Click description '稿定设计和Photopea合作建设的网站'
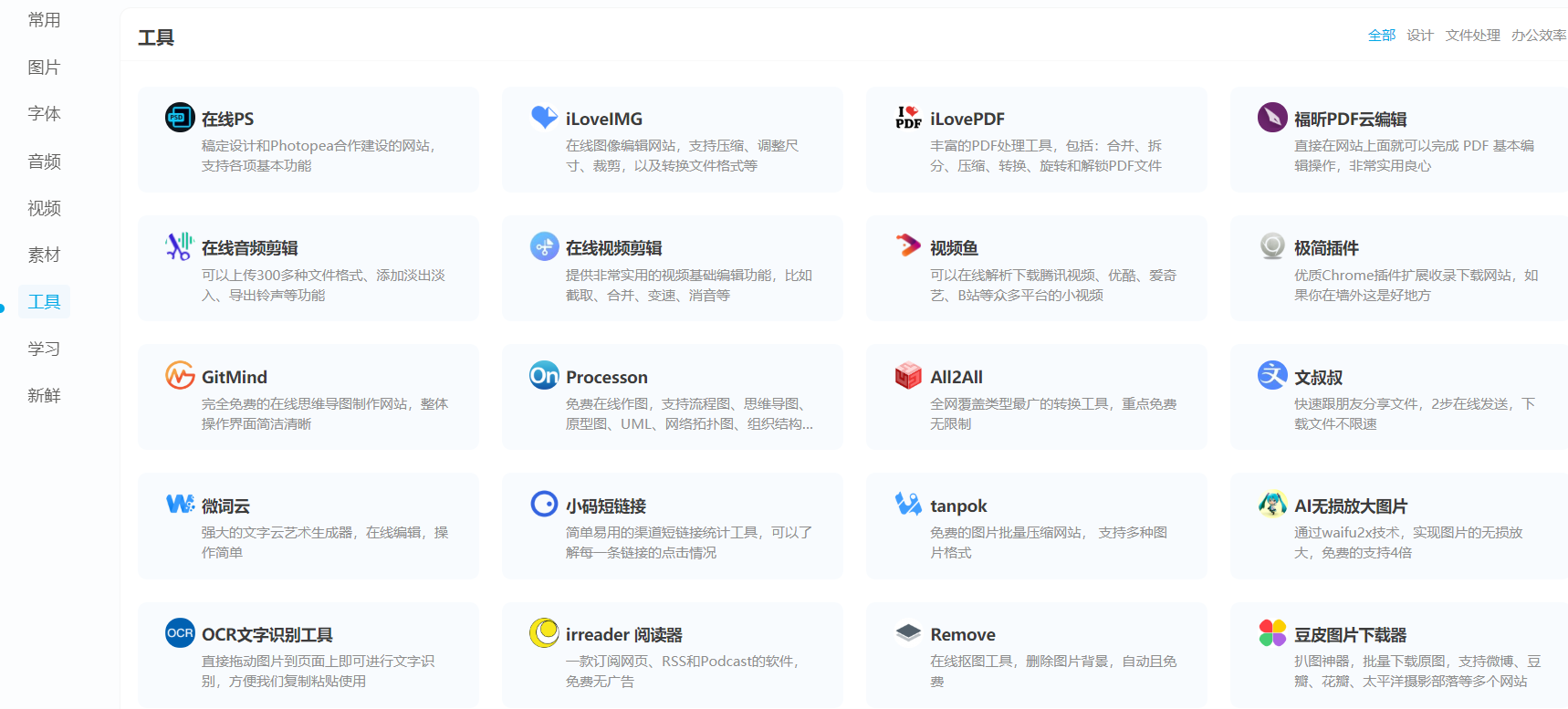Screen dimensions: 1568x709 click(316, 146)
